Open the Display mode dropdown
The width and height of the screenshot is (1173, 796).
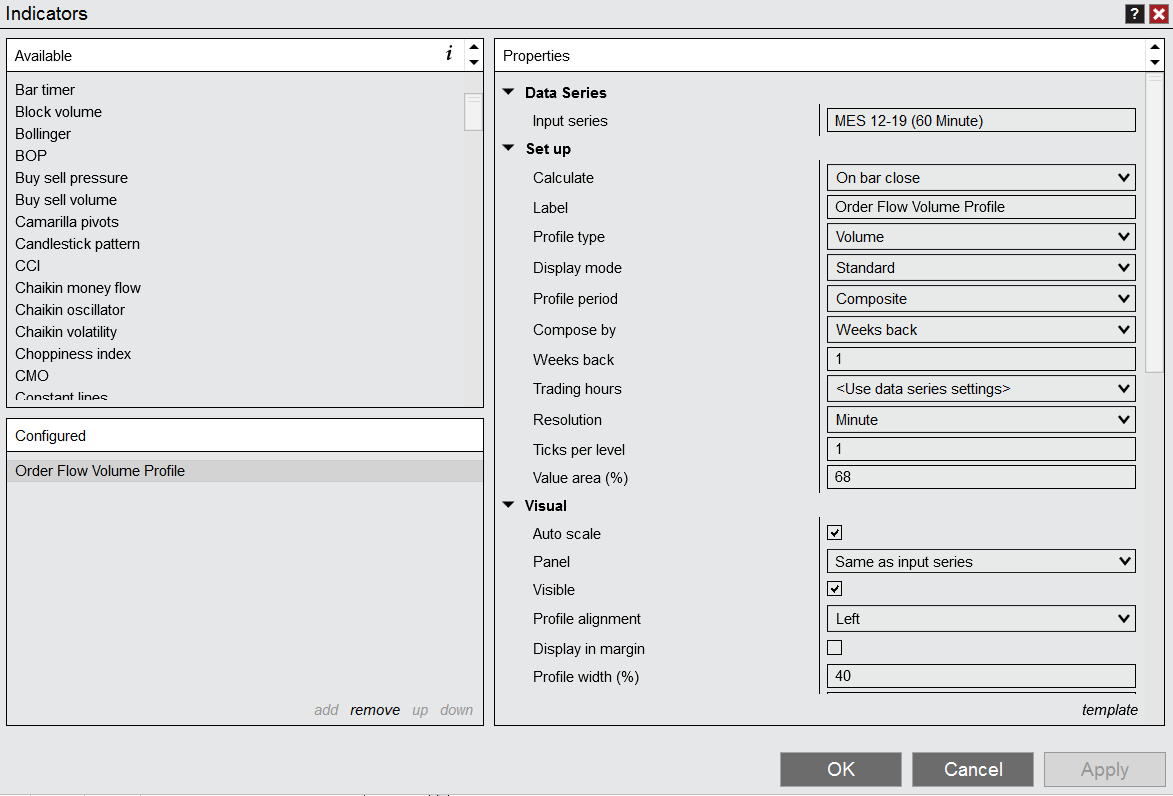981,268
